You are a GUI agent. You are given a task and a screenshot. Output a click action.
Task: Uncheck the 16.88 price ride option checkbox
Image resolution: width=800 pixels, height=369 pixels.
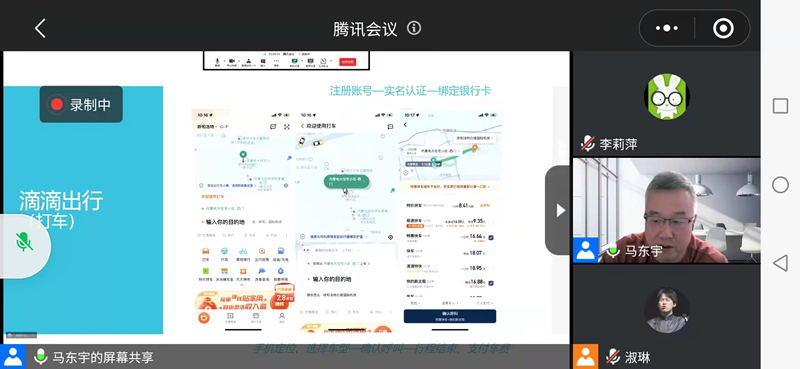coord(491,282)
